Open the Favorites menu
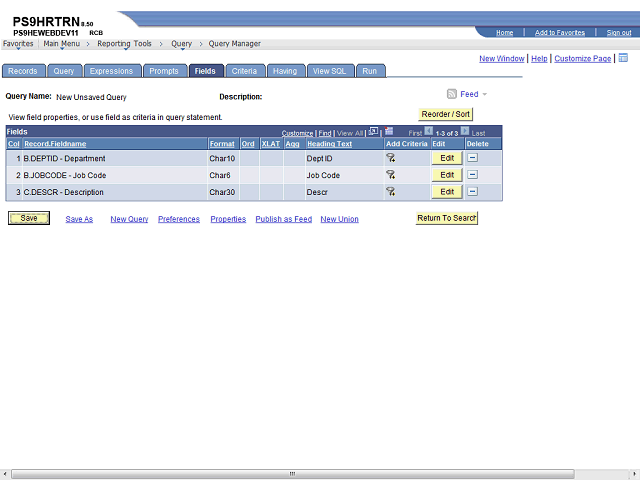 coord(18,44)
